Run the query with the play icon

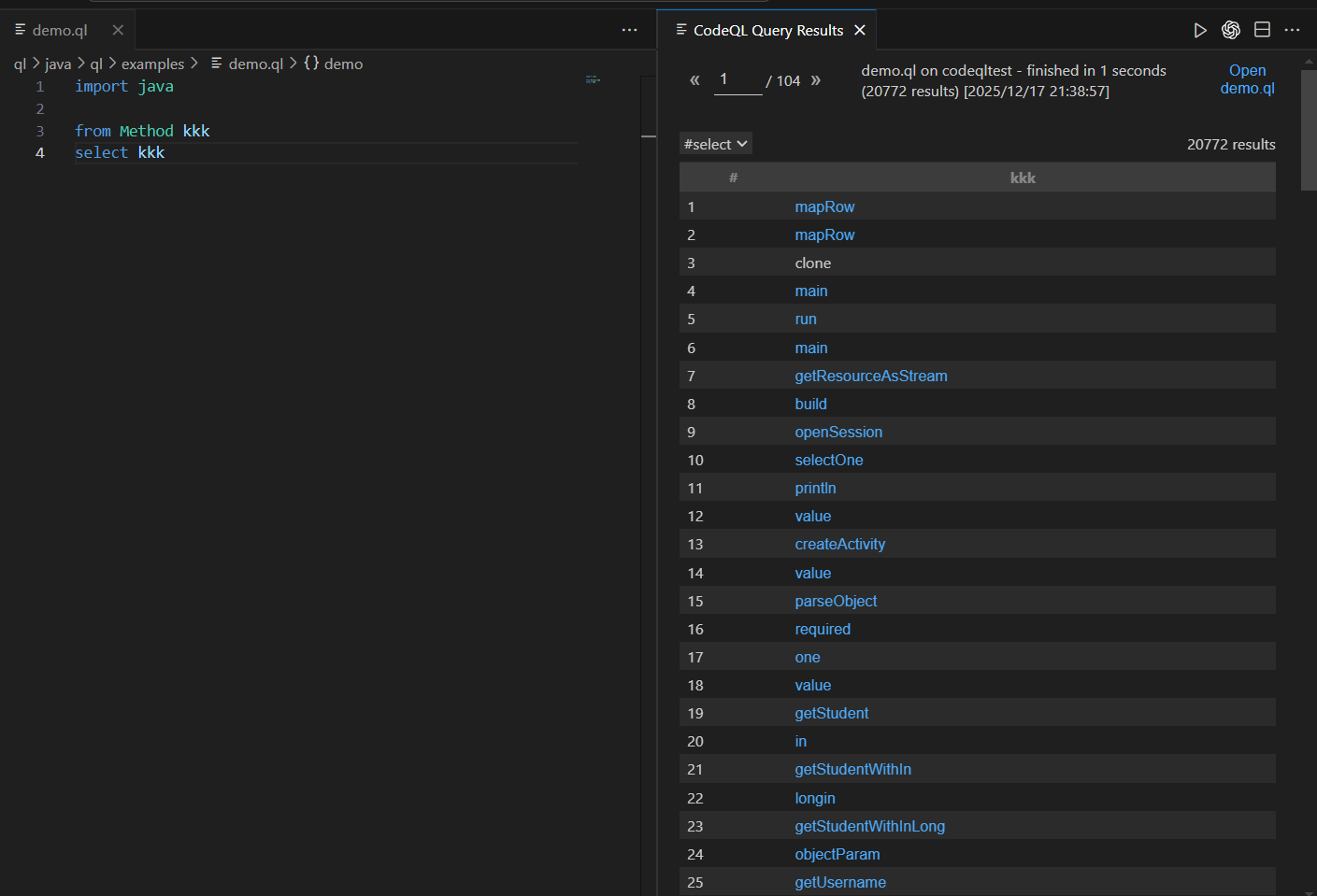(1200, 31)
